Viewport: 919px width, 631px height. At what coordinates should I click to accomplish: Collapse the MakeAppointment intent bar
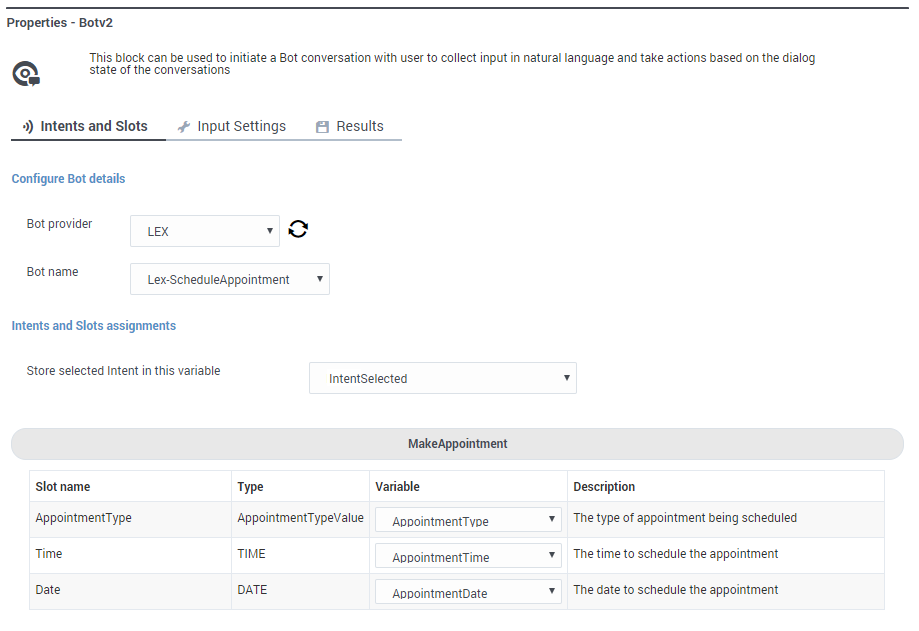tap(457, 443)
